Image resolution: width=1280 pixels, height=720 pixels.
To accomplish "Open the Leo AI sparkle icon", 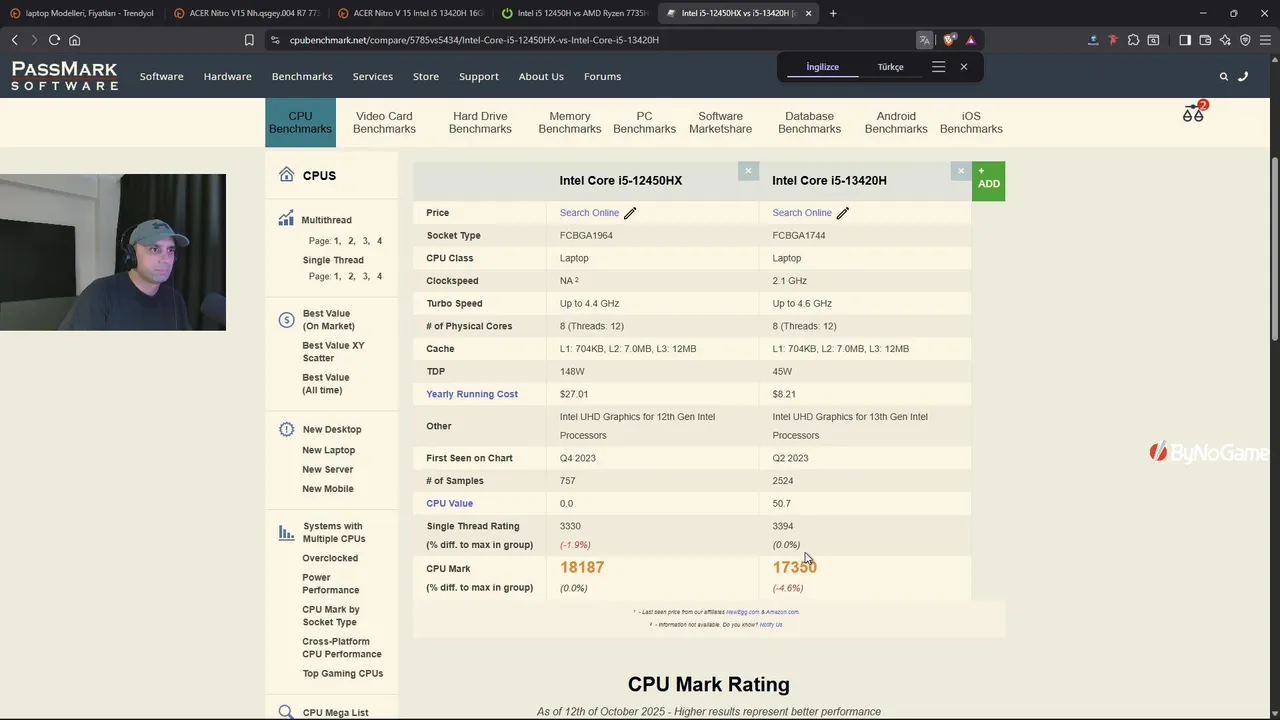I will [x=1225, y=40].
